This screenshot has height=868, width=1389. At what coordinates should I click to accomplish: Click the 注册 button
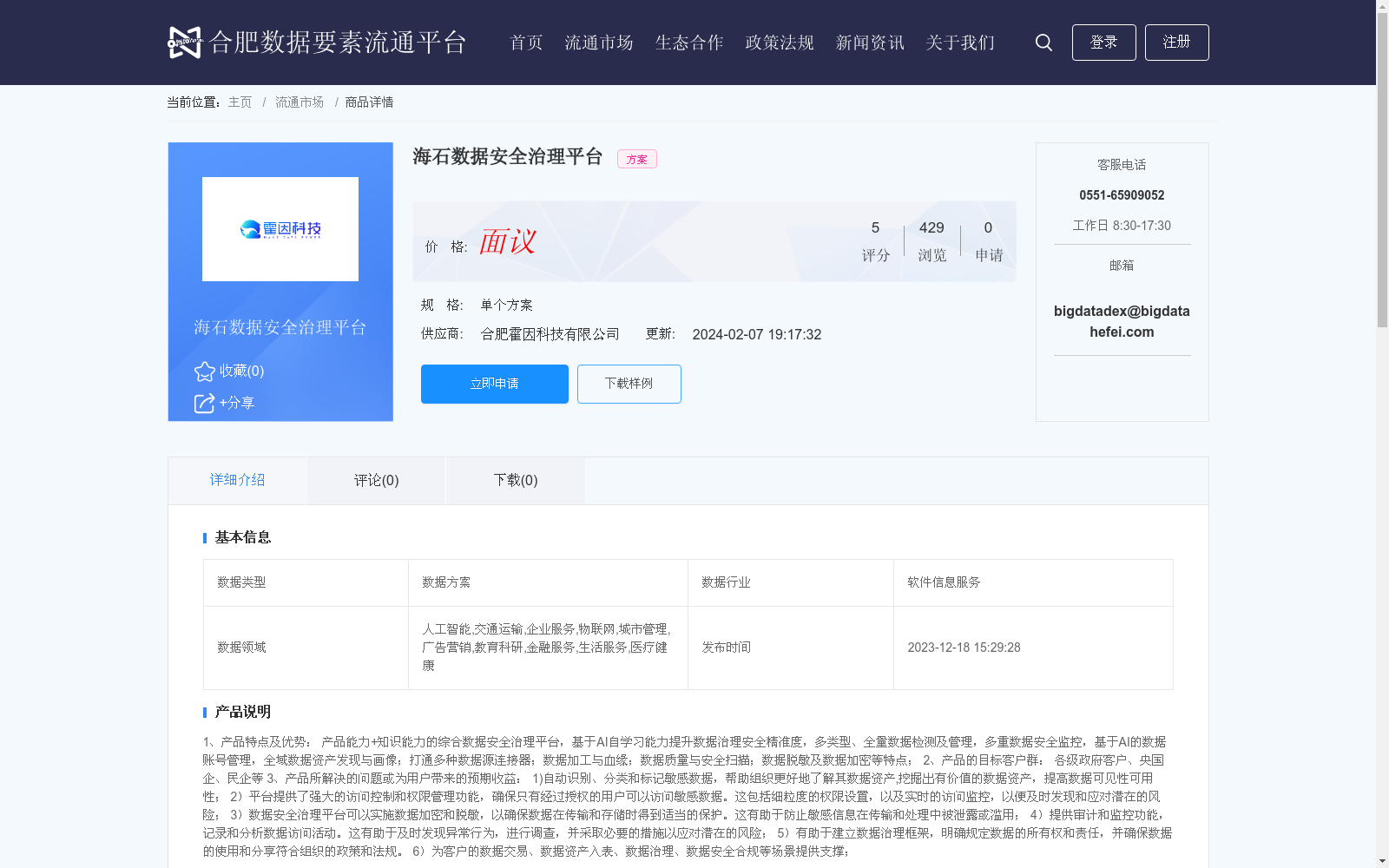tap(1177, 43)
